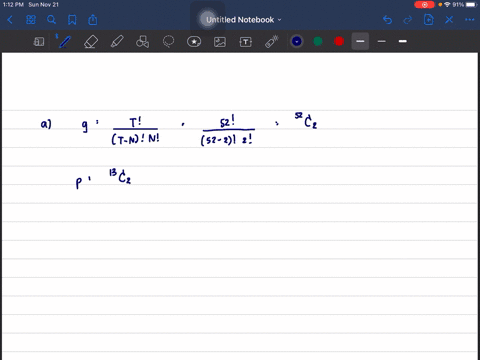Screen dimensions: 480x360
Task: Select the Shapes tool
Action: click(x=143, y=42)
